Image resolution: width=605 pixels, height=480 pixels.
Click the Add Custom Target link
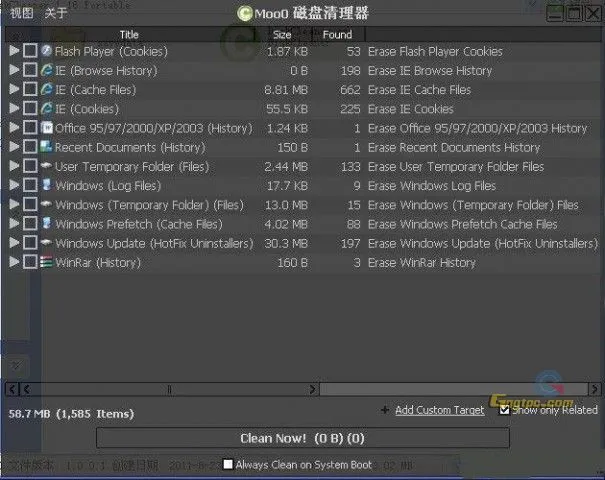[439, 410]
